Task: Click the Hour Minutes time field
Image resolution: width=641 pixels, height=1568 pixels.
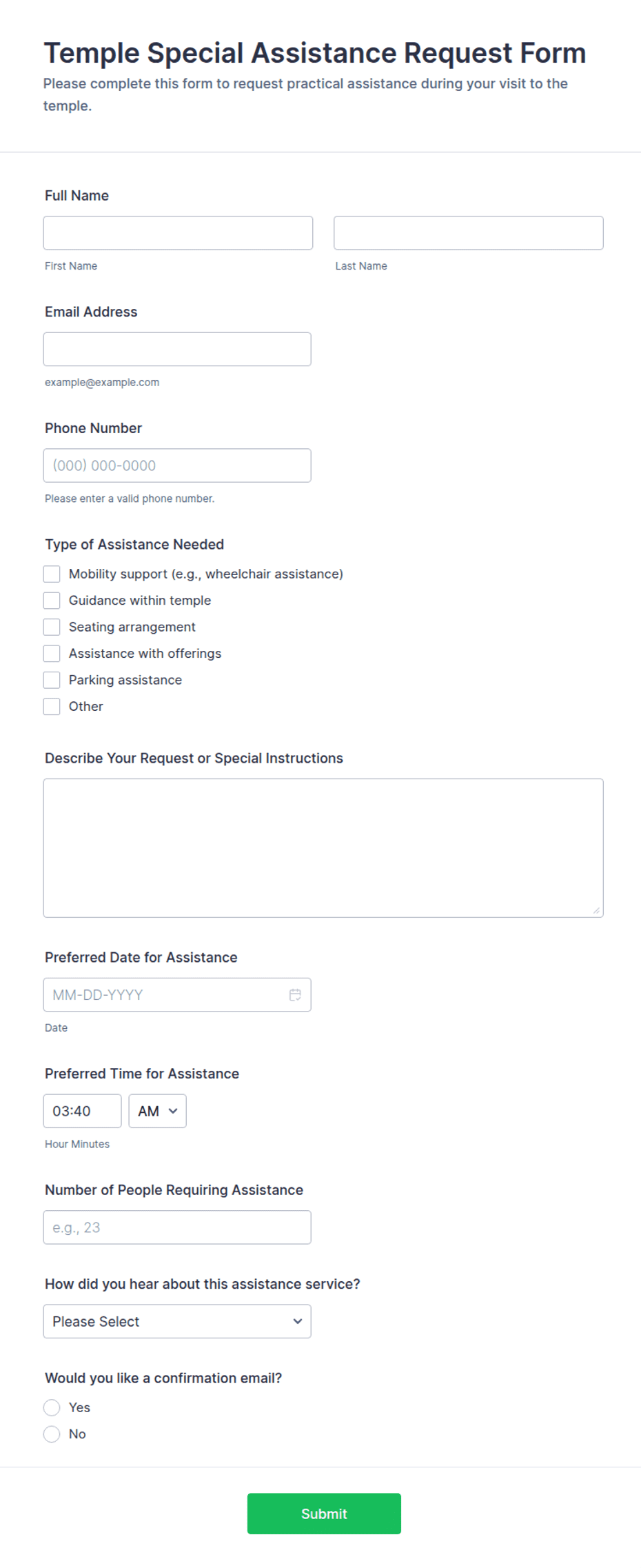Action: pos(82,1111)
